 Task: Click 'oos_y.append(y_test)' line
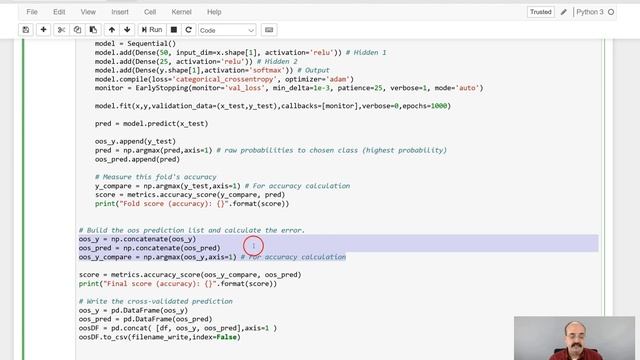pyautogui.click(x=135, y=141)
